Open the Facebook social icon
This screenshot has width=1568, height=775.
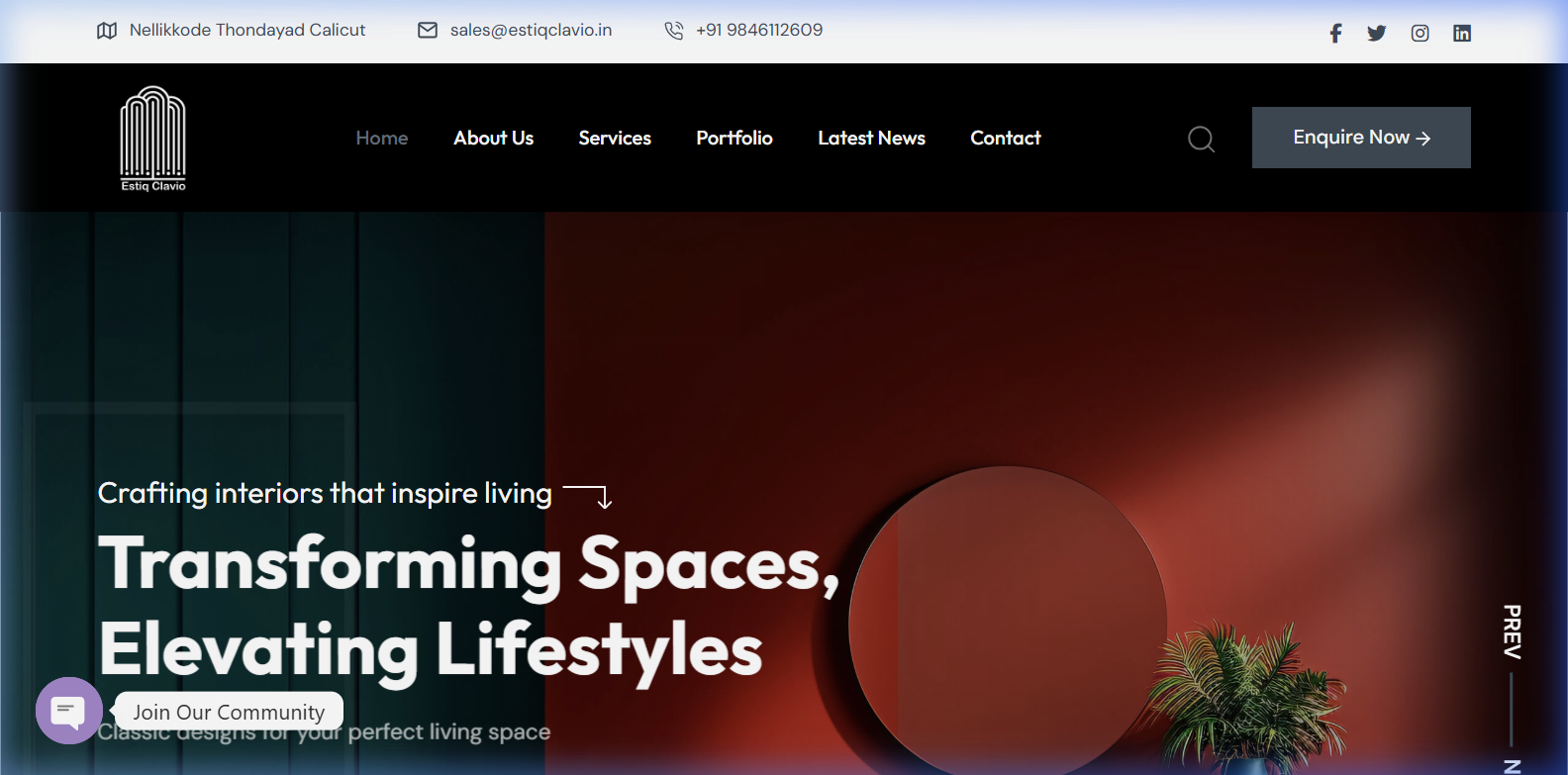(x=1335, y=34)
